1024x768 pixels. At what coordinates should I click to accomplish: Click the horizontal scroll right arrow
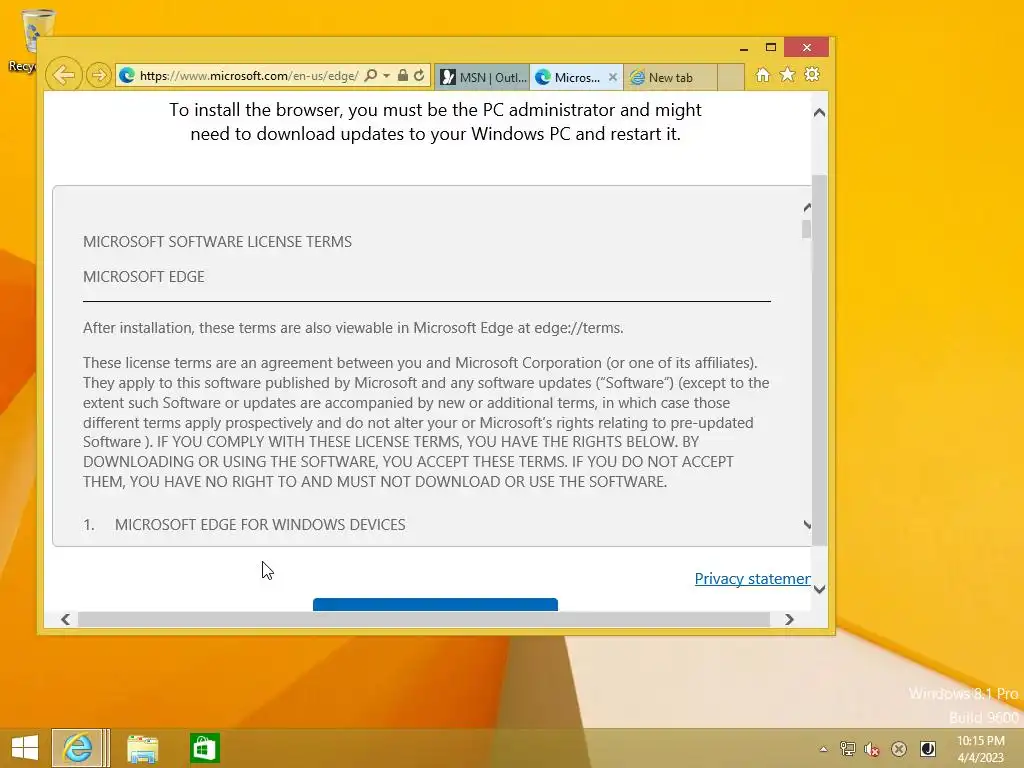790,619
